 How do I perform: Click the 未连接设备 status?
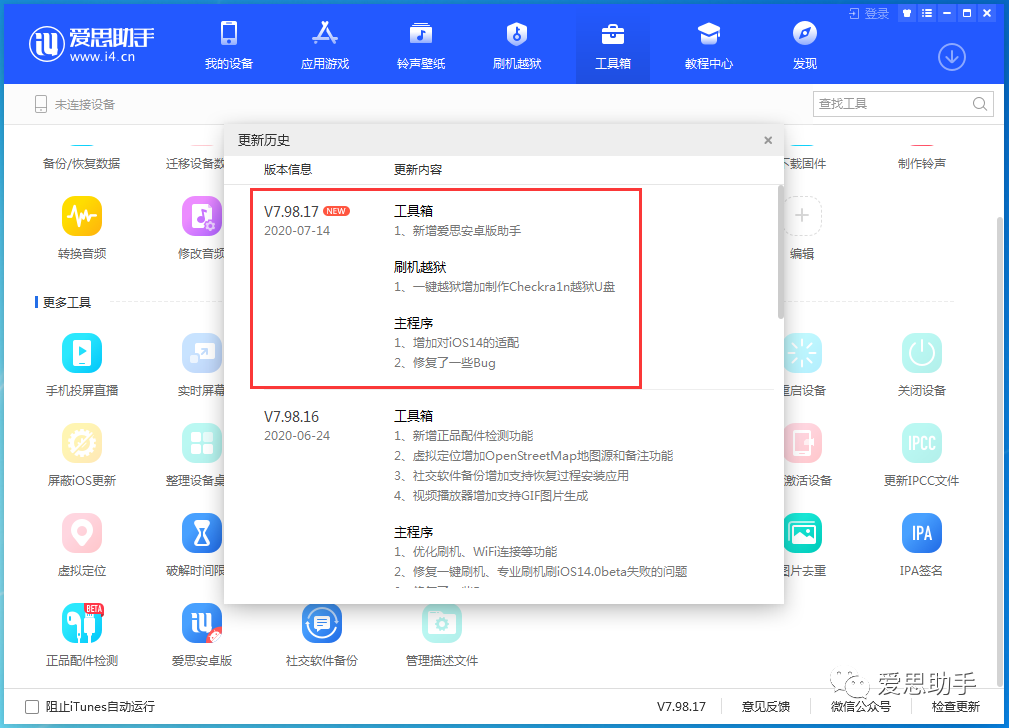point(75,104)
